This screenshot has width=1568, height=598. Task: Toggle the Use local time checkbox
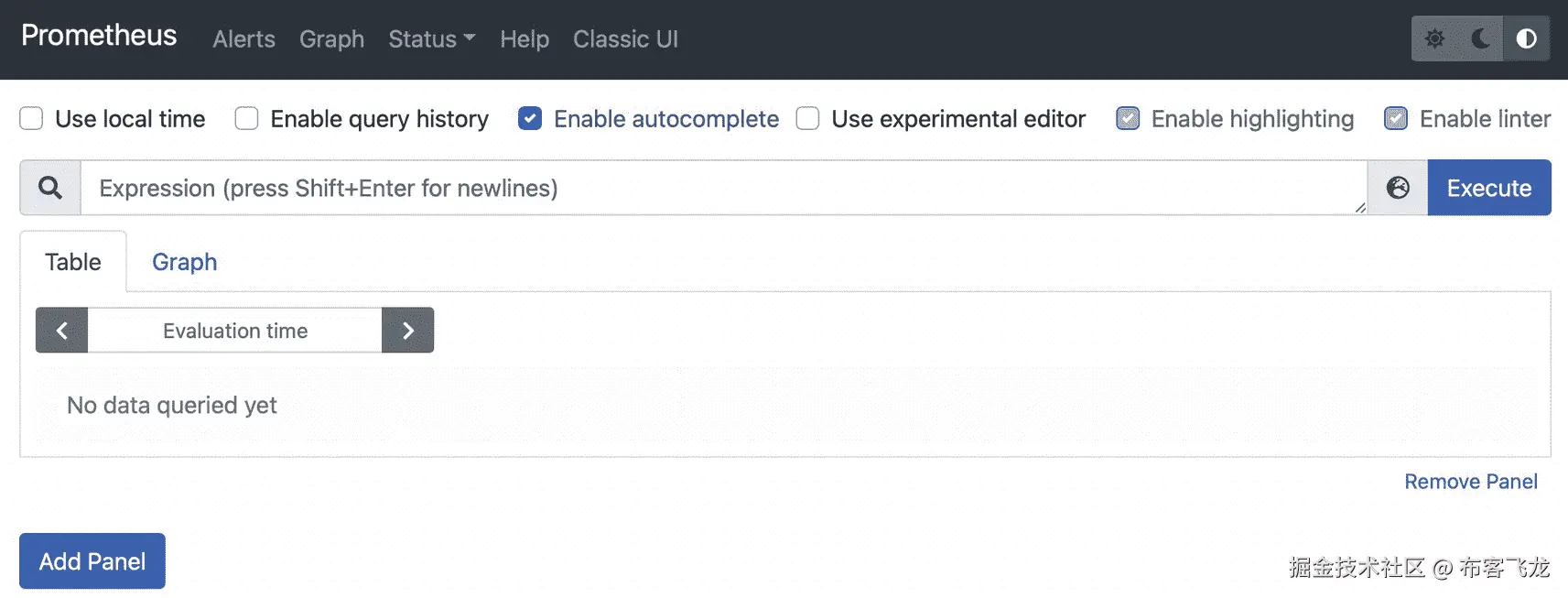coord(31,119)
